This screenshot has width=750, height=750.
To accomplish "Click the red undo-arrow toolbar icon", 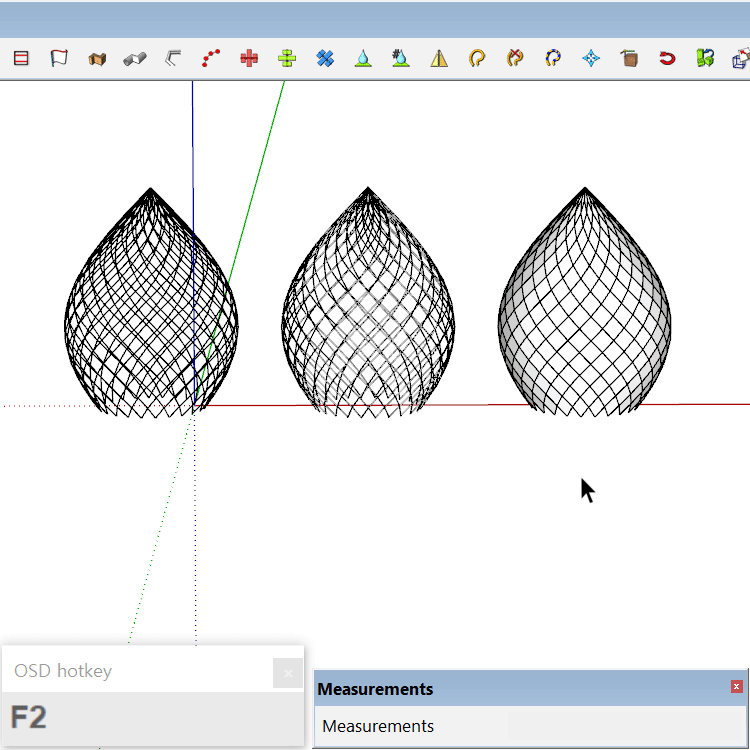I will coord(667,58).
